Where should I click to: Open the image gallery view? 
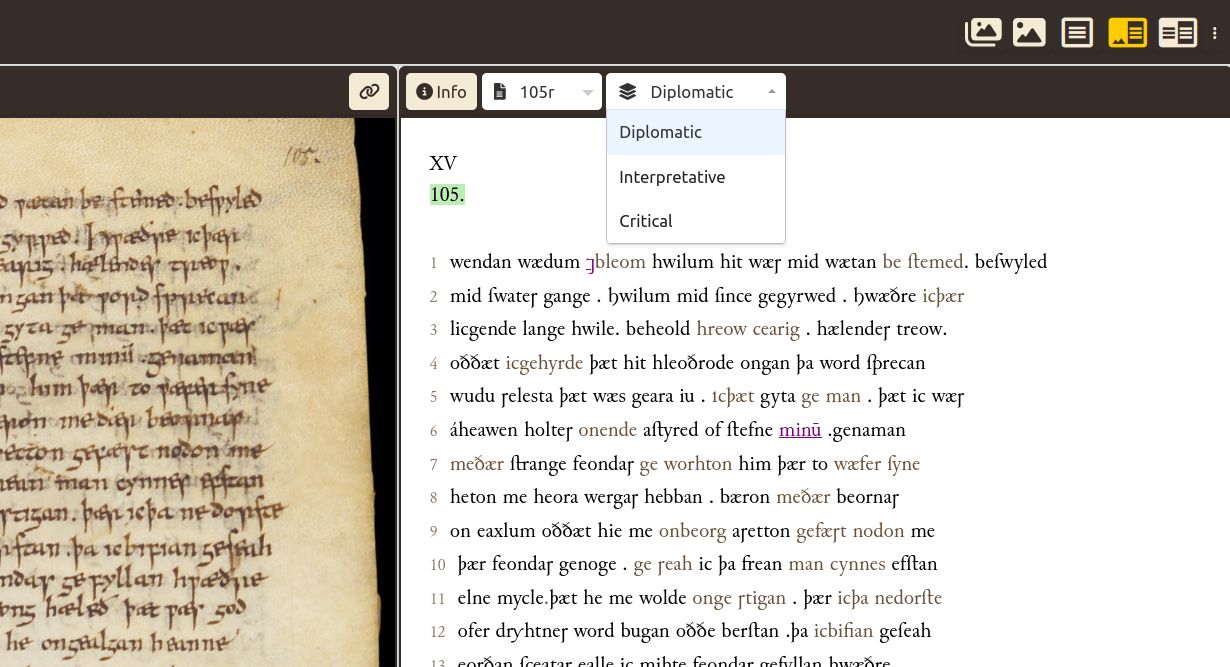tap(983, 32)
